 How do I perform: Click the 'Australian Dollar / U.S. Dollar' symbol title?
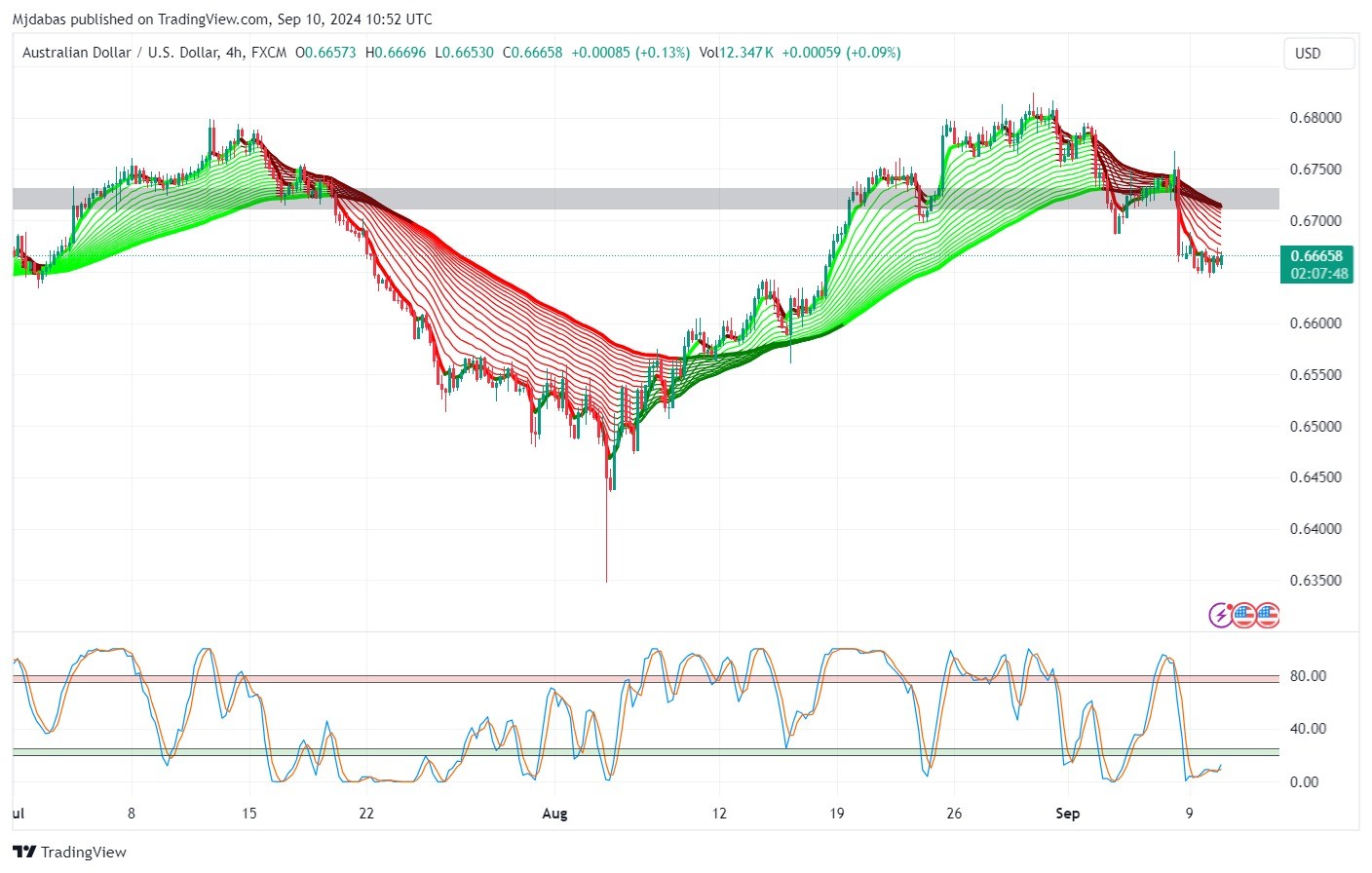tap(121, 53)
